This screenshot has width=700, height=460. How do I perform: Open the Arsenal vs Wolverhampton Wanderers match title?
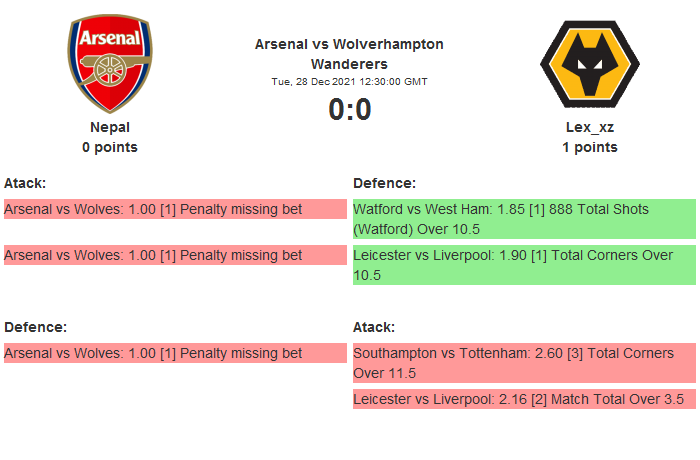[x=349, y=54]
